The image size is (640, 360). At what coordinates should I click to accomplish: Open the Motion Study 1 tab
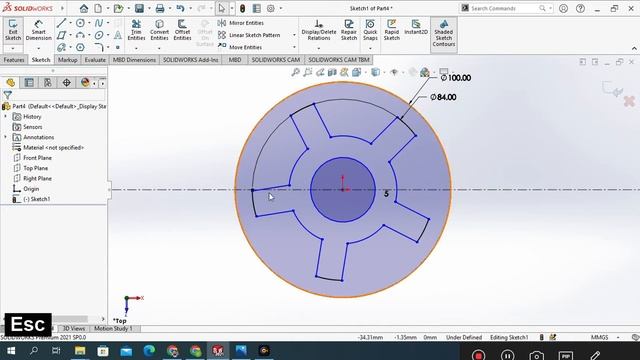point(113,329)
